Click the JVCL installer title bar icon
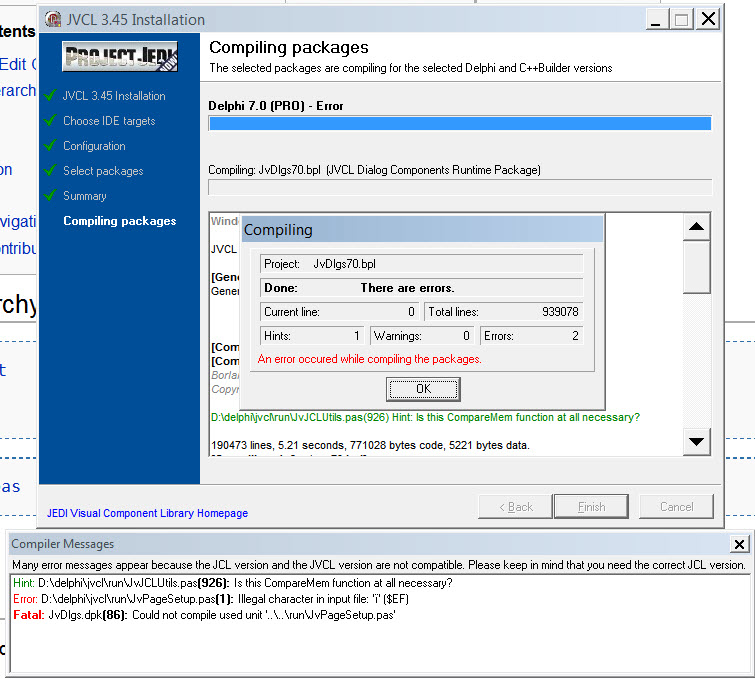 coord(52,19)
